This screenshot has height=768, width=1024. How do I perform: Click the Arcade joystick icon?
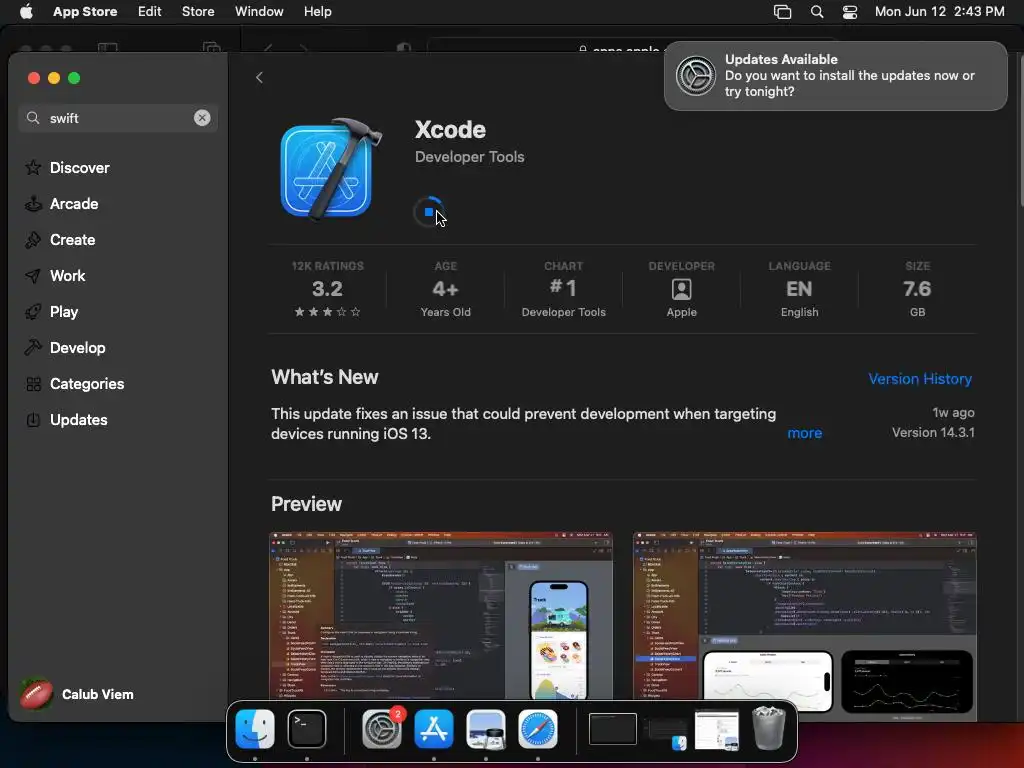tap(33, 204)
